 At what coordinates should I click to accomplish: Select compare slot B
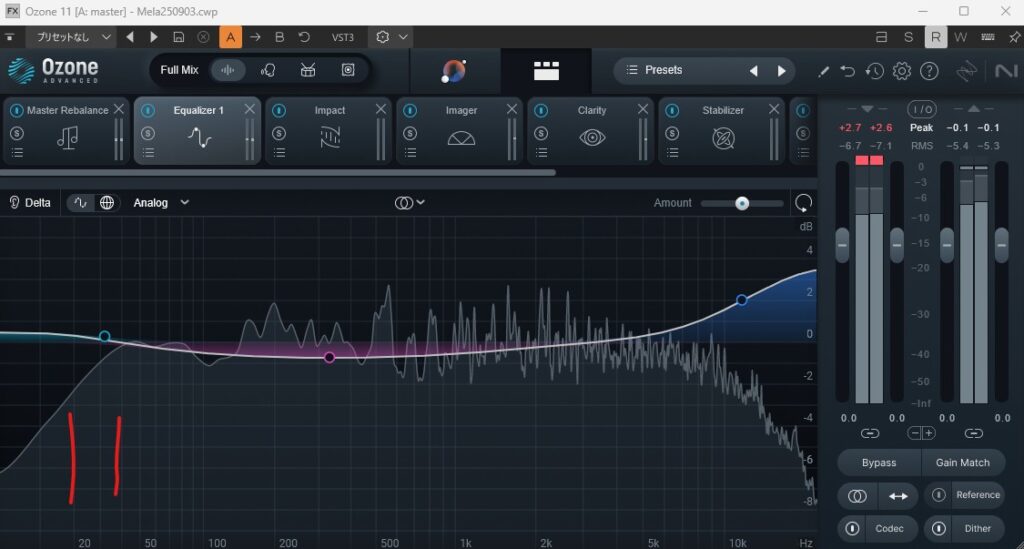click(280, 37)
